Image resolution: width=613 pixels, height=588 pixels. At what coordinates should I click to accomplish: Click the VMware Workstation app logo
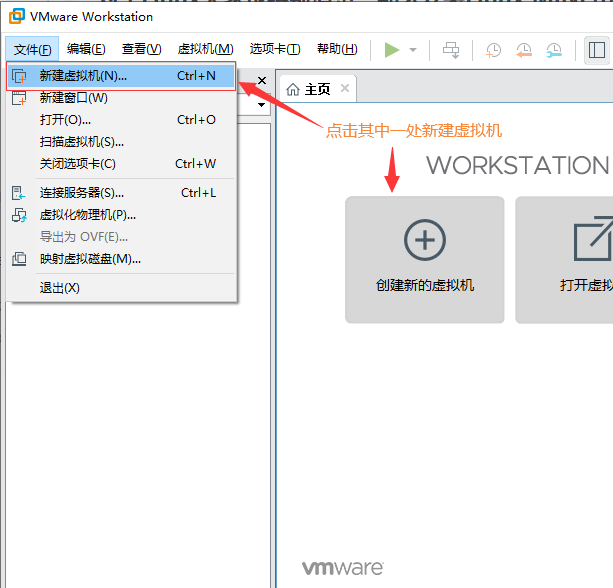[x=17, y=16]
